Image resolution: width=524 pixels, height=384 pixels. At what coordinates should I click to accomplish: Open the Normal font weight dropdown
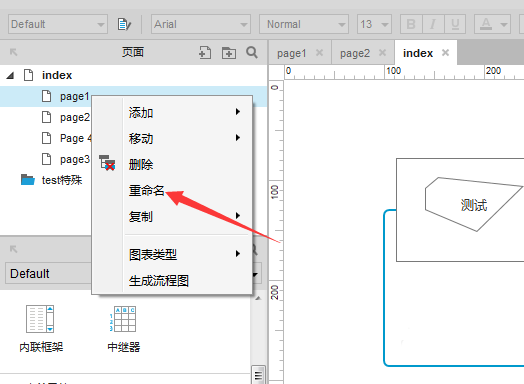pos(304,24)
